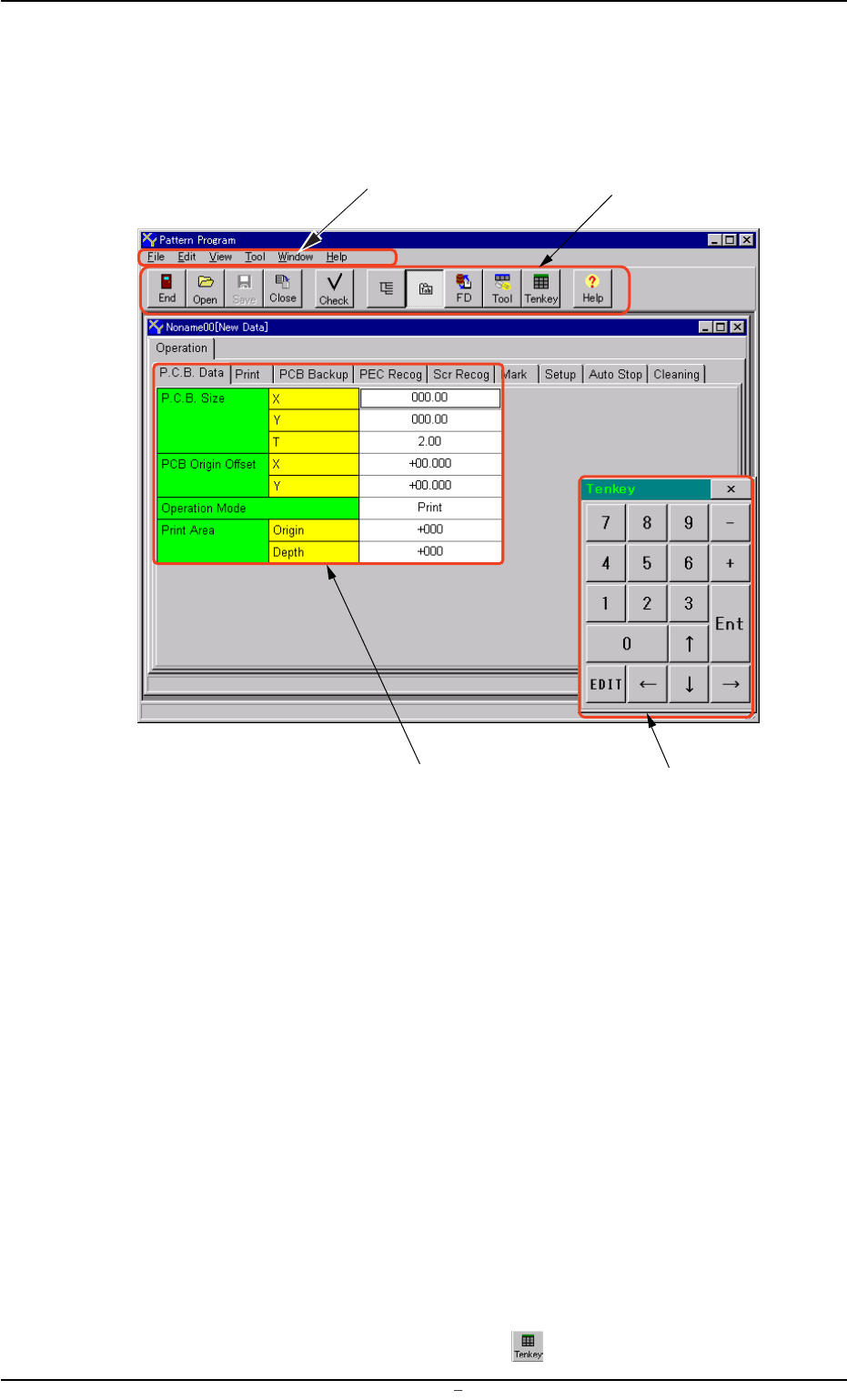Tap minus key on the Tenkey

[x=730, y=522]
